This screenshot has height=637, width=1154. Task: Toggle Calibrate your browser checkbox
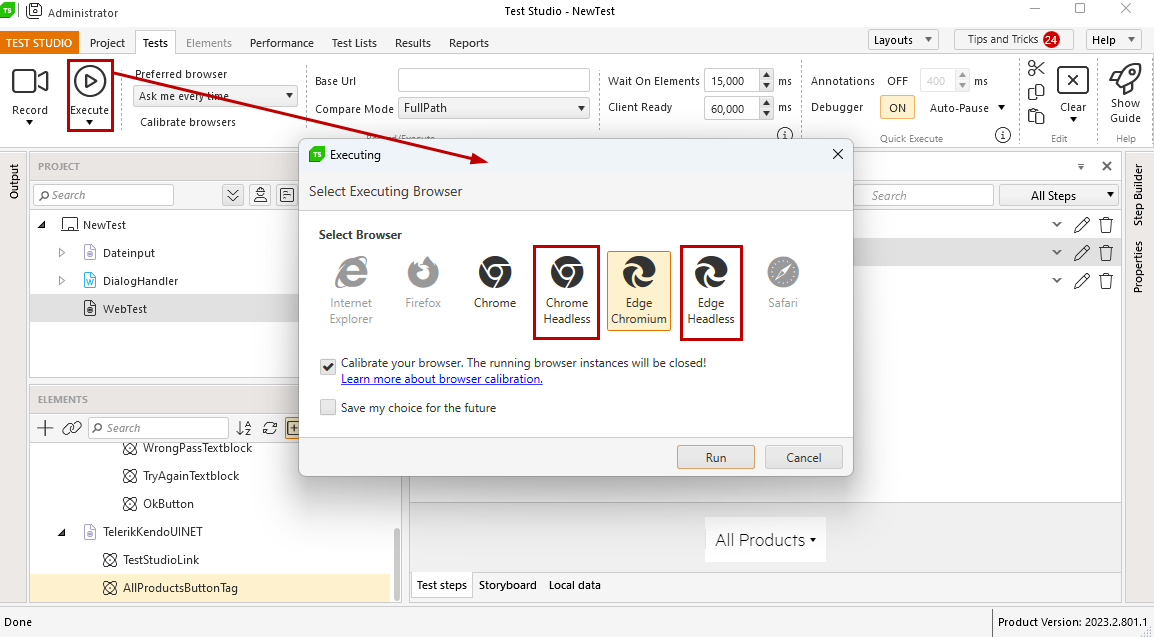coord(328,366)
